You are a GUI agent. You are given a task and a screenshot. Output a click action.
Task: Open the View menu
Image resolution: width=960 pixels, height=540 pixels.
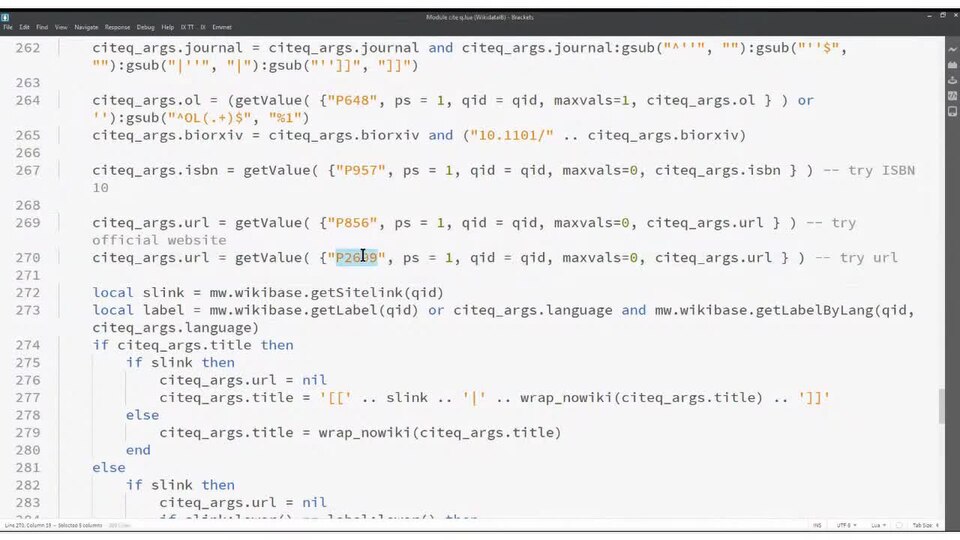click(61, 27)
